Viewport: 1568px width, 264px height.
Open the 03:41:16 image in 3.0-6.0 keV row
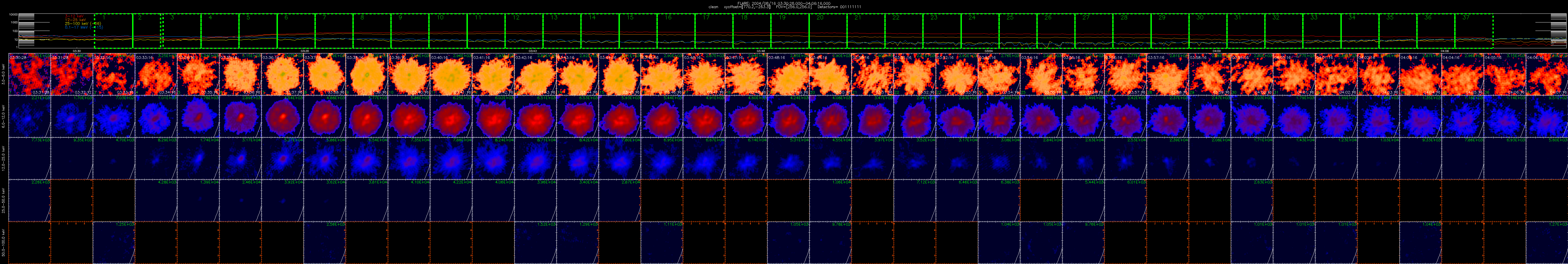click(494, 74)
